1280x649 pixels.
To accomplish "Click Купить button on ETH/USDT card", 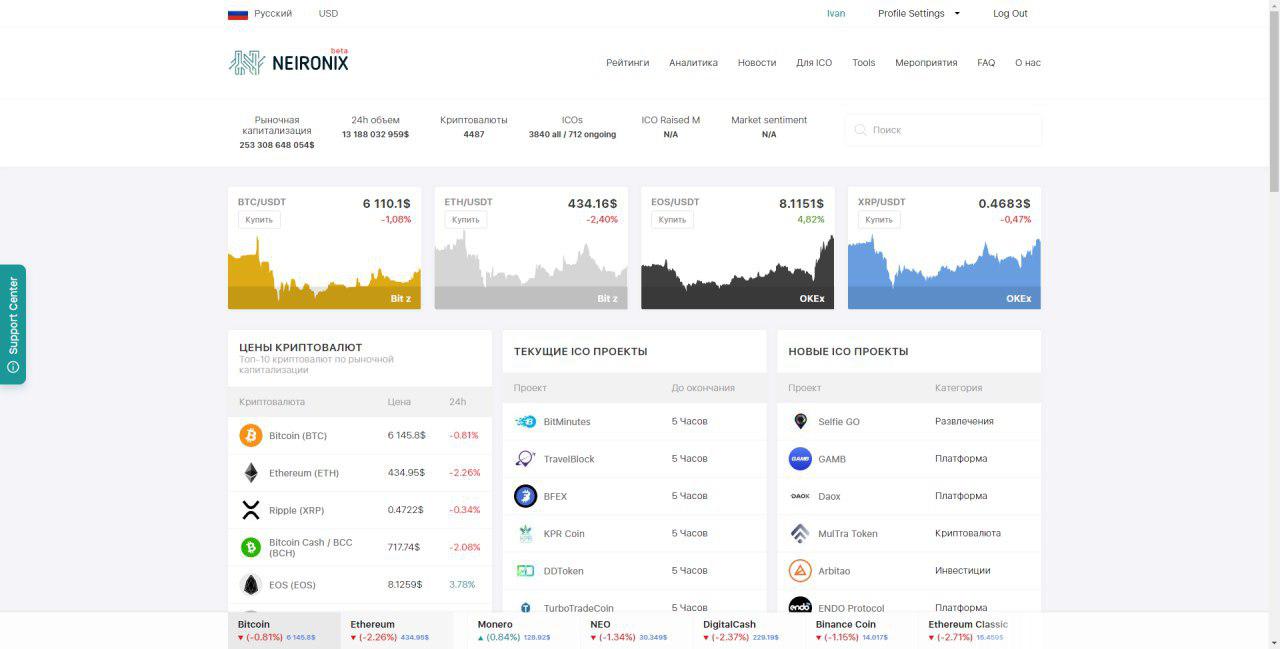I will tap(466, 220).
